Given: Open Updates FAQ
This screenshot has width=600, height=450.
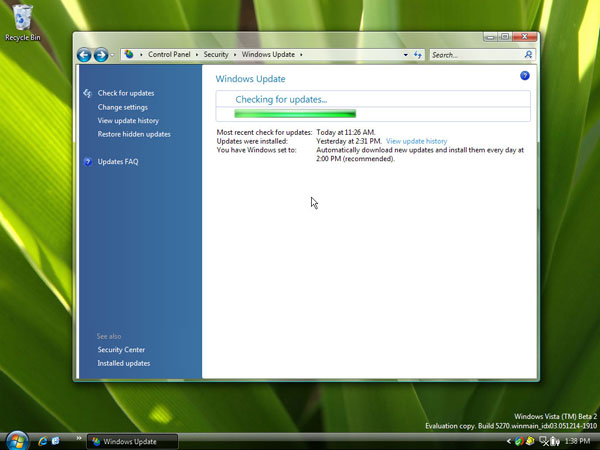Looking at the screenshot, I should pos(118,161).
